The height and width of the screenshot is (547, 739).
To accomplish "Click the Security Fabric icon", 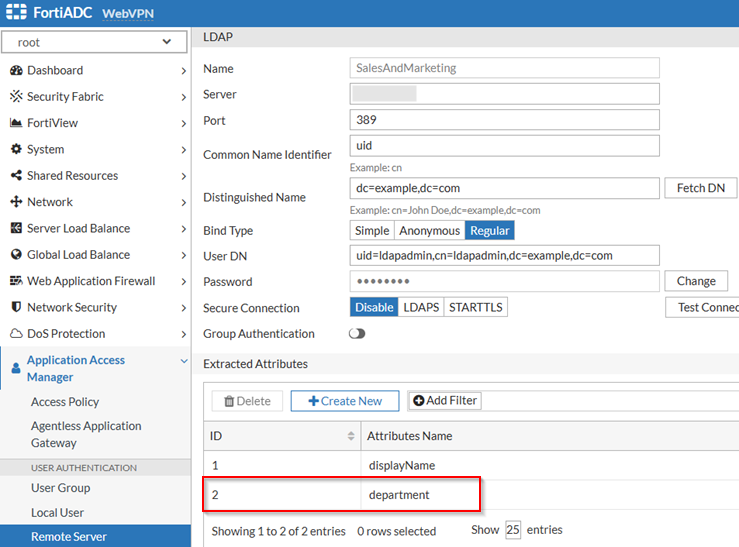I will click(x=16, y=97).
